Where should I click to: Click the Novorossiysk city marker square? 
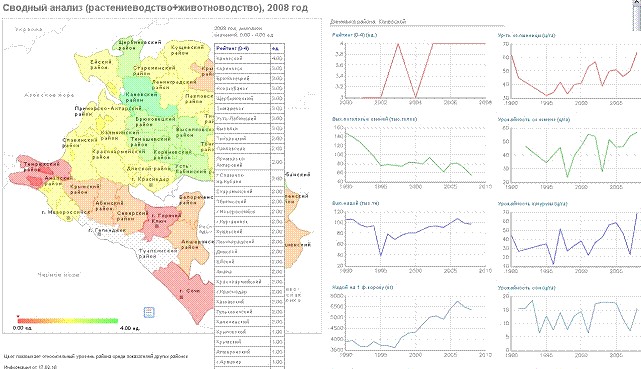[x=69, y=218]
